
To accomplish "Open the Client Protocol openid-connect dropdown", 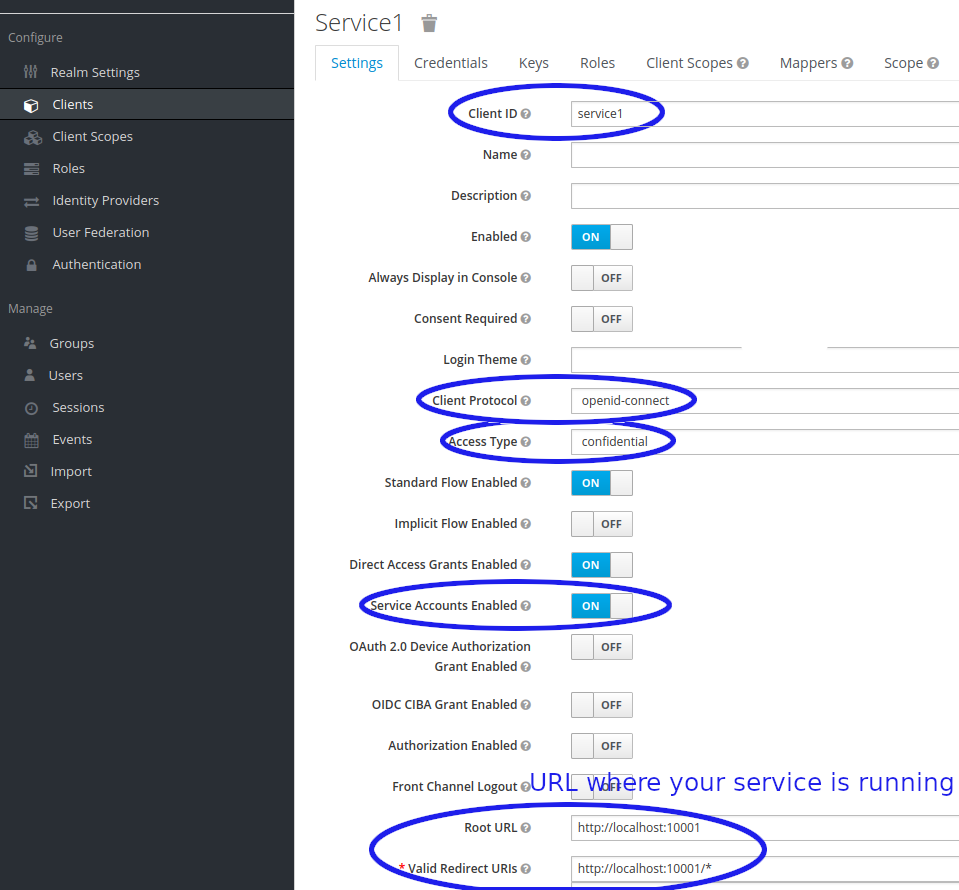I will pos(765,401).
